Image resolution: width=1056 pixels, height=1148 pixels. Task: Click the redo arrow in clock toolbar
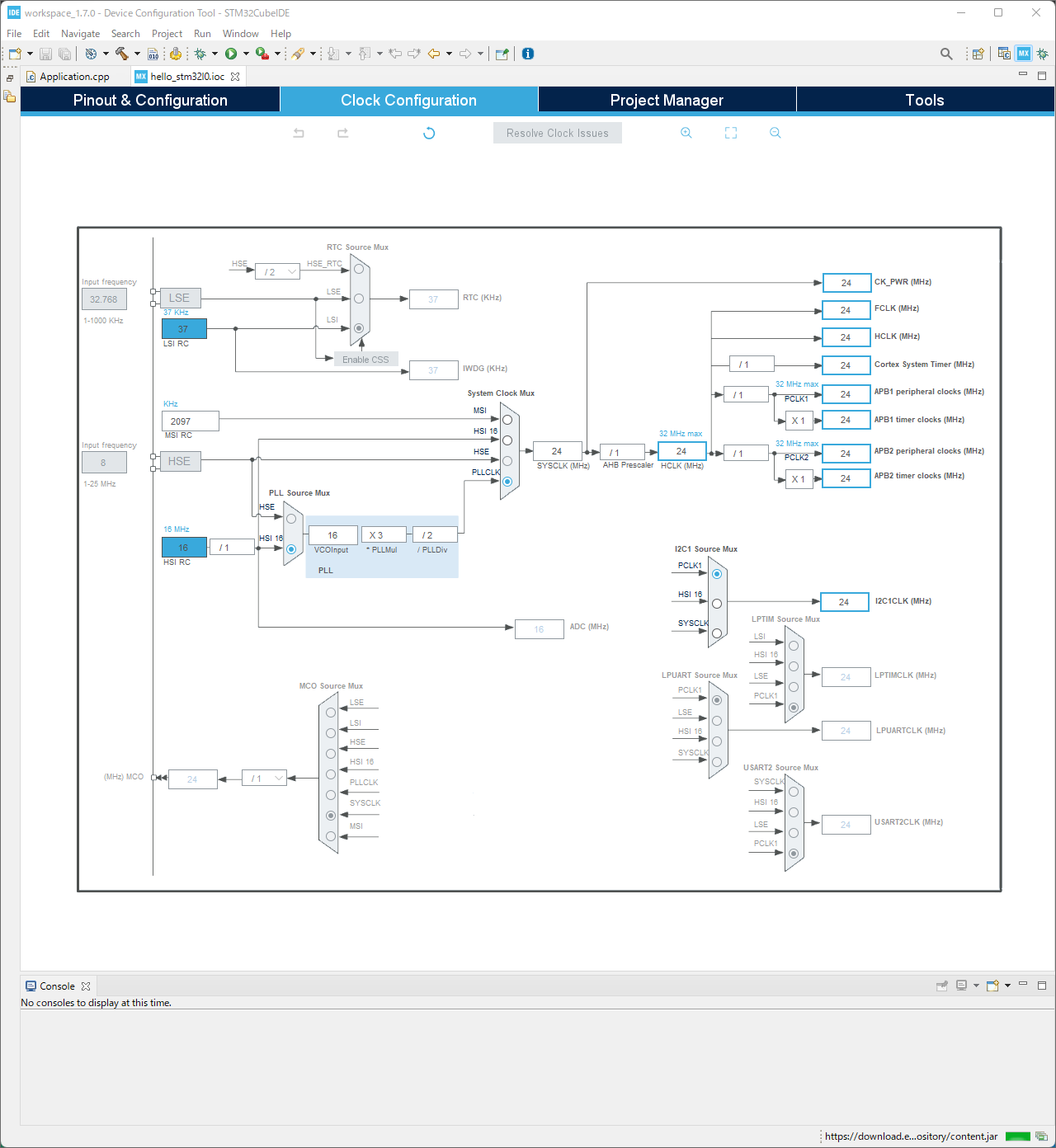pos(343,133)
